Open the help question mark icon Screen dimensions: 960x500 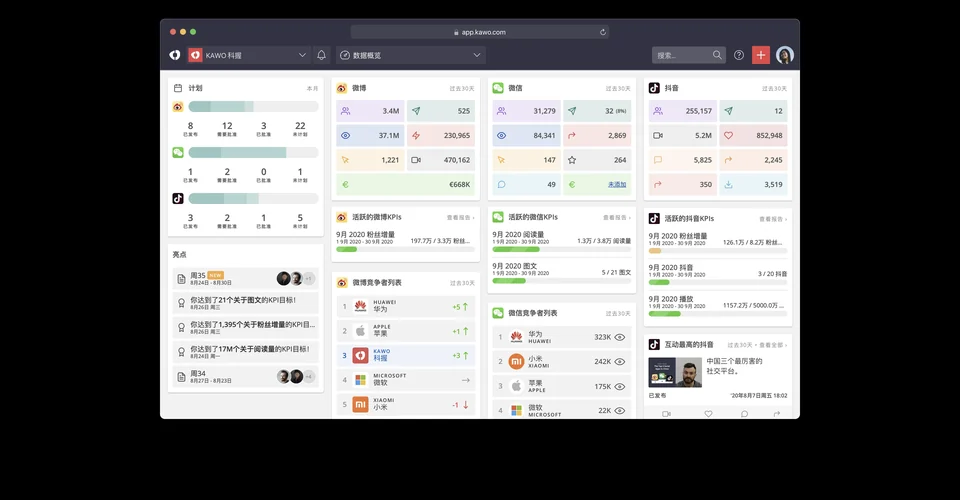tap(739, 55)
